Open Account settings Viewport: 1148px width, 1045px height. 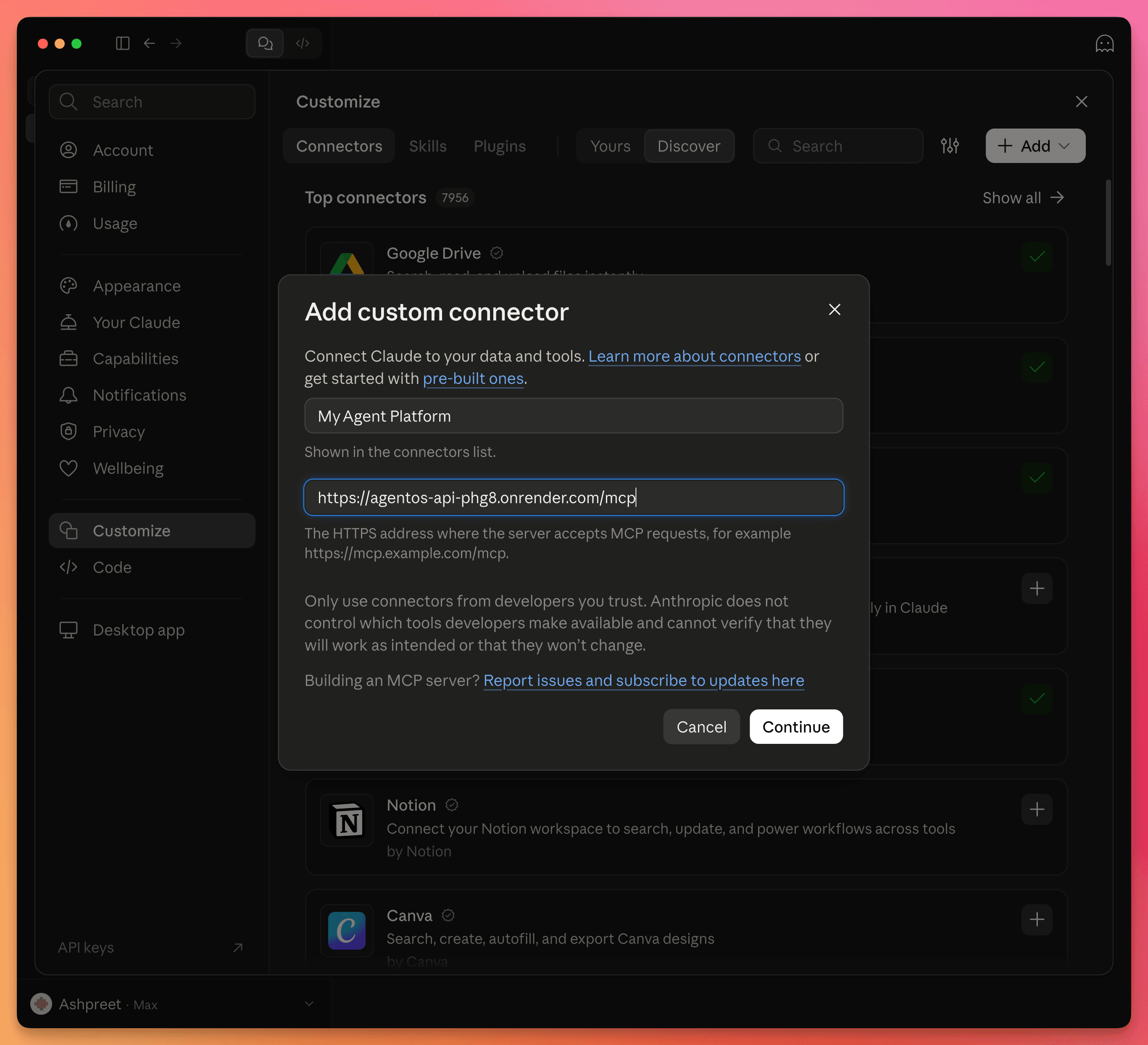click(x=151, y=150)
